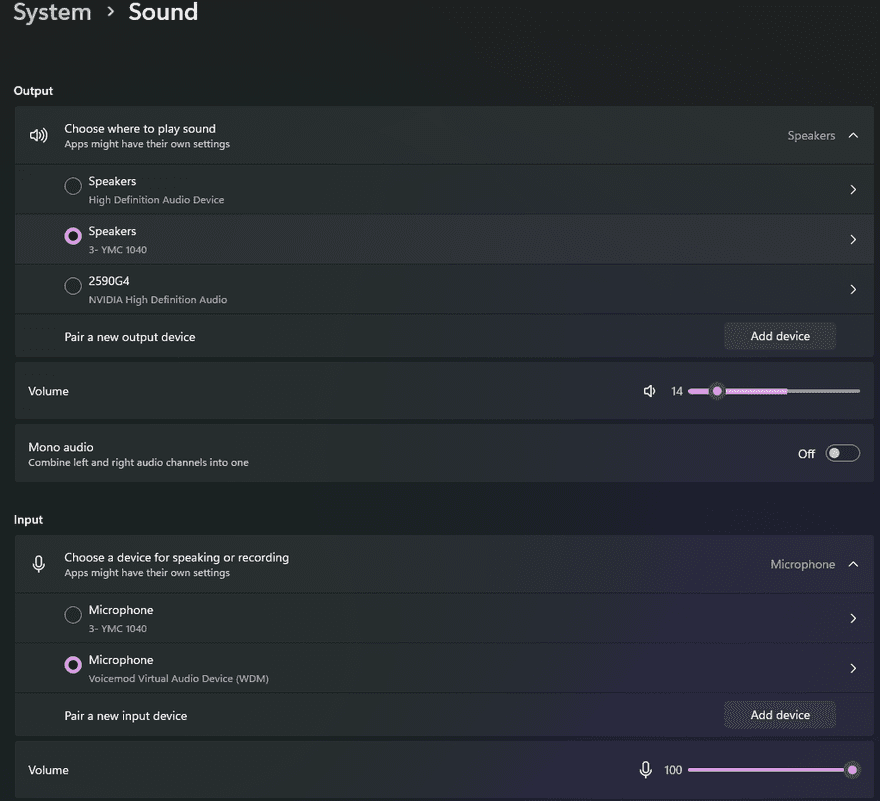This screenshot has width=880, height=801.
Task: Click High Definition Audio Device subtitle
Action: tap(156, 200)
